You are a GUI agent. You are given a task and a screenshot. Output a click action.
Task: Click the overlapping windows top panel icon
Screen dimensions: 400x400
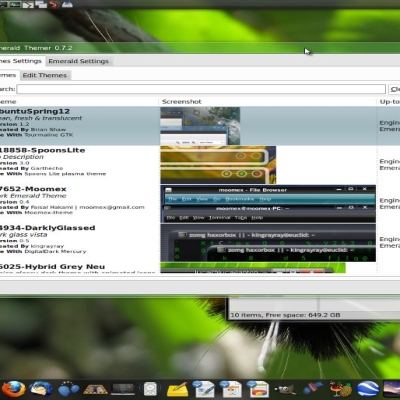pos(41,4)
